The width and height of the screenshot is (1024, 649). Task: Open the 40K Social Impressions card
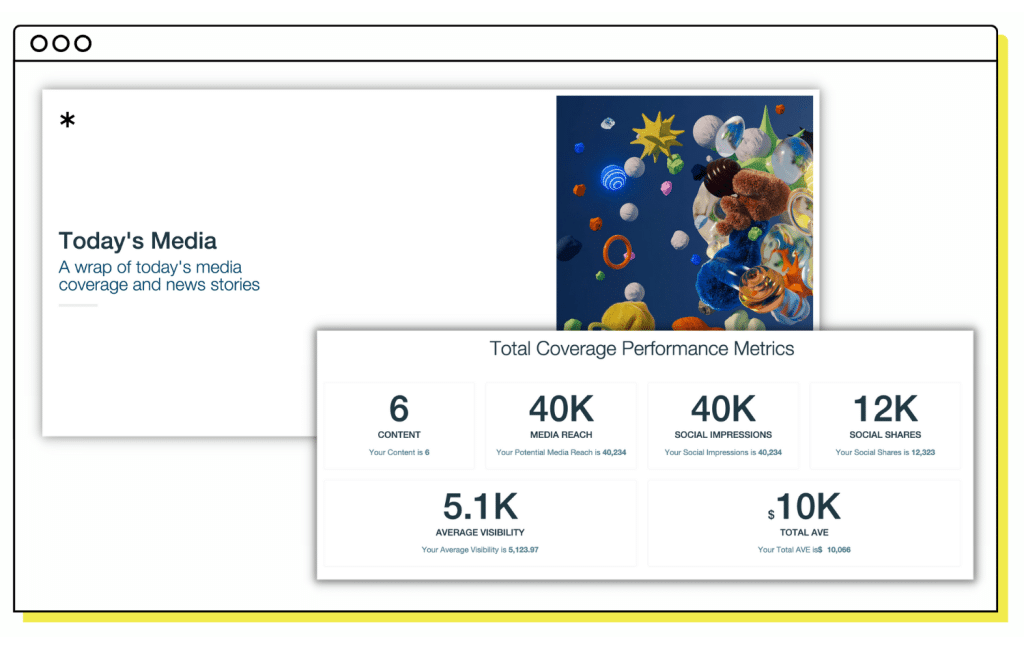[x=723, y=425]
